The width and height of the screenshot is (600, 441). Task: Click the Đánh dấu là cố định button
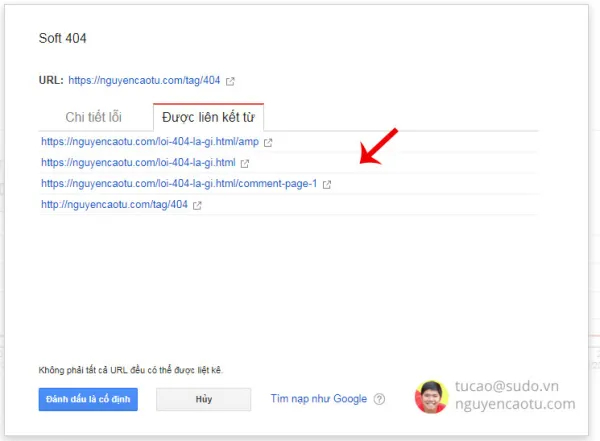[x=88, y=399]
